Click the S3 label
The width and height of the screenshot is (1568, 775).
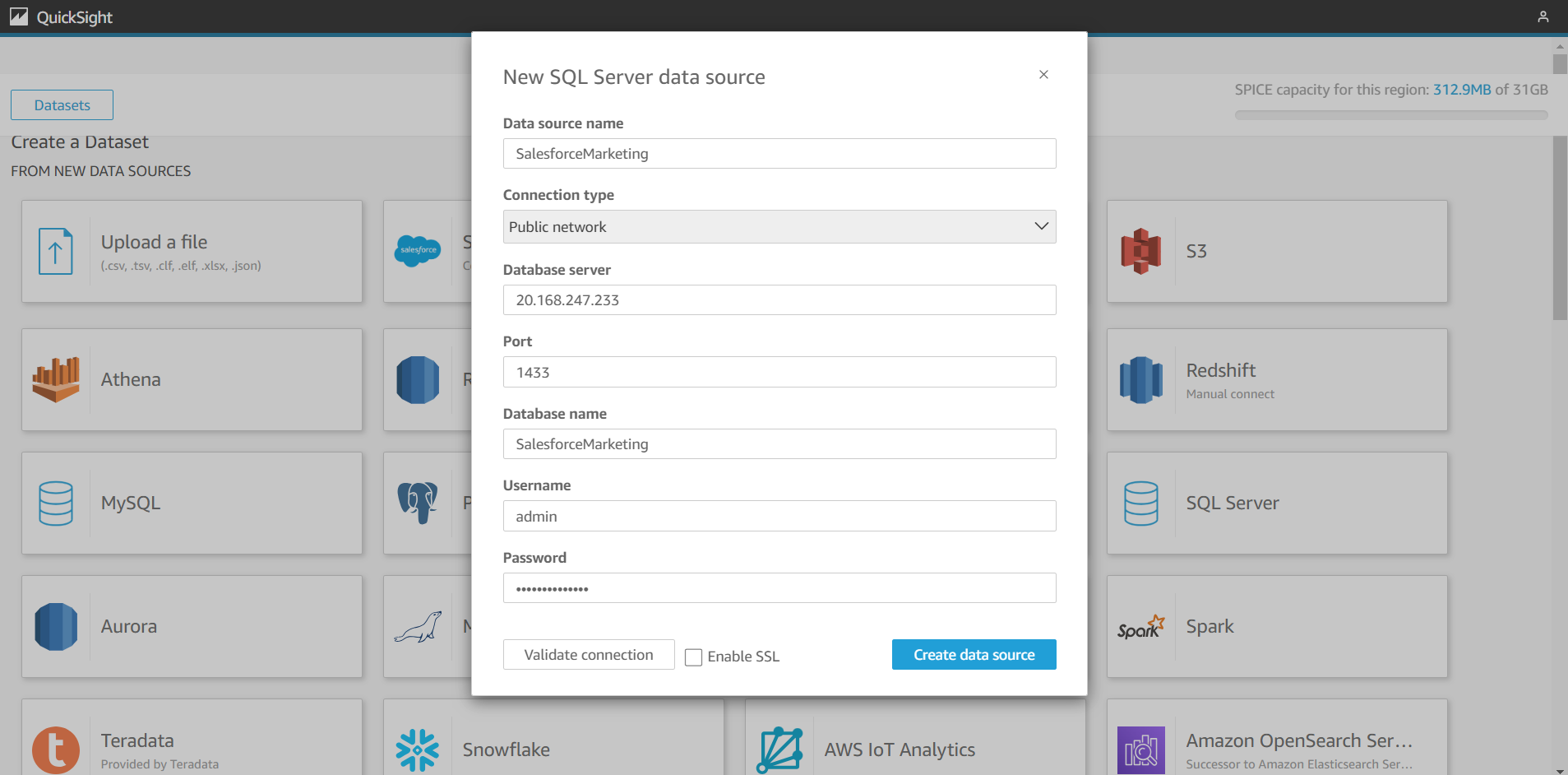tap(1196, 251)
